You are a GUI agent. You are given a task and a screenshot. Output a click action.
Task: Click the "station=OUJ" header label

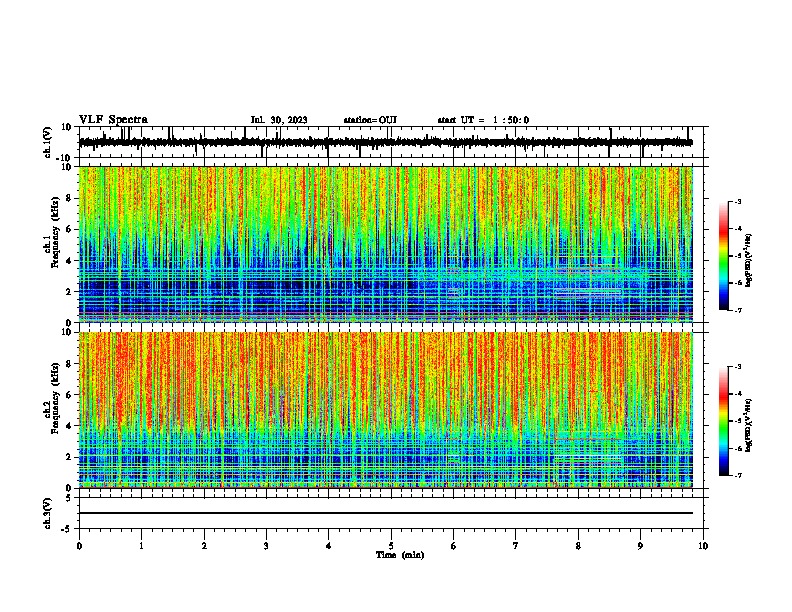click(370, 120)
